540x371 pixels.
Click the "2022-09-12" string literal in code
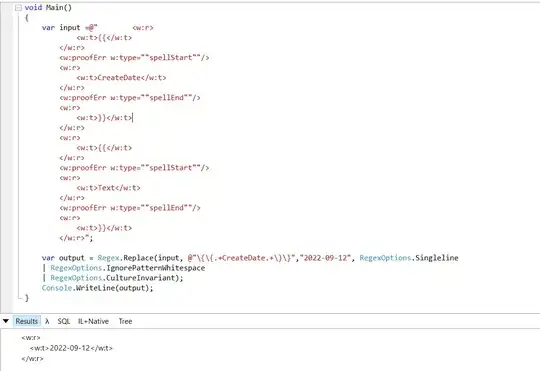[325, 258]
